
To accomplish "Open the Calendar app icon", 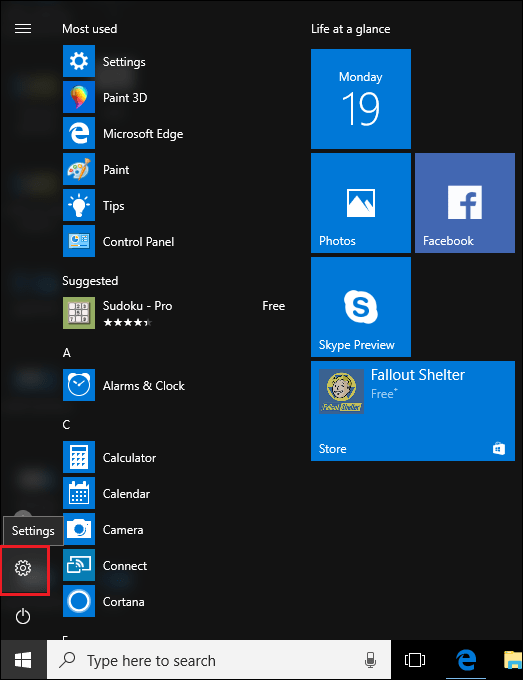I will point(79,493).
